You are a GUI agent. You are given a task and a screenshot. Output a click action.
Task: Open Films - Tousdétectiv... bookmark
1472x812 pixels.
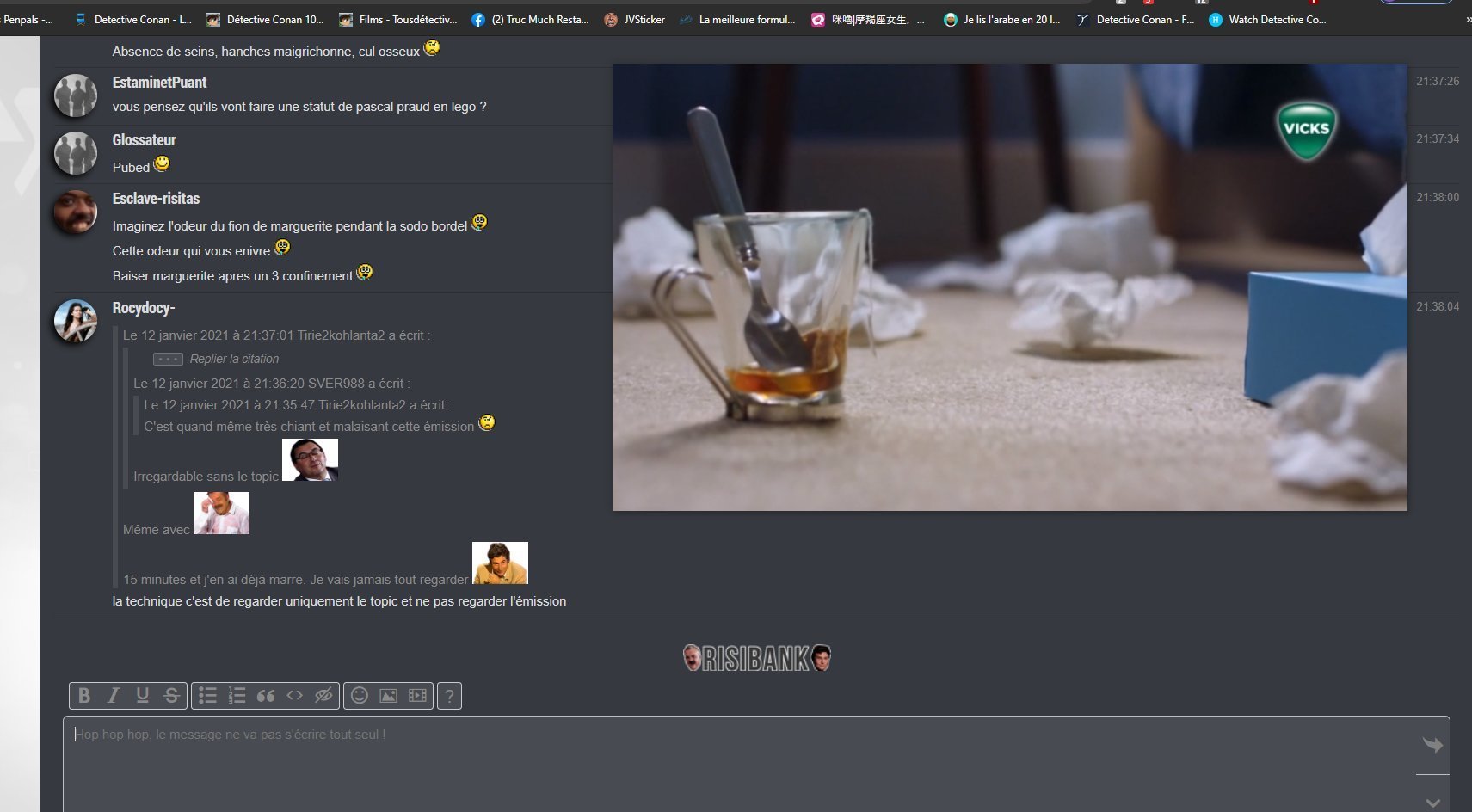tap(398, 19)
